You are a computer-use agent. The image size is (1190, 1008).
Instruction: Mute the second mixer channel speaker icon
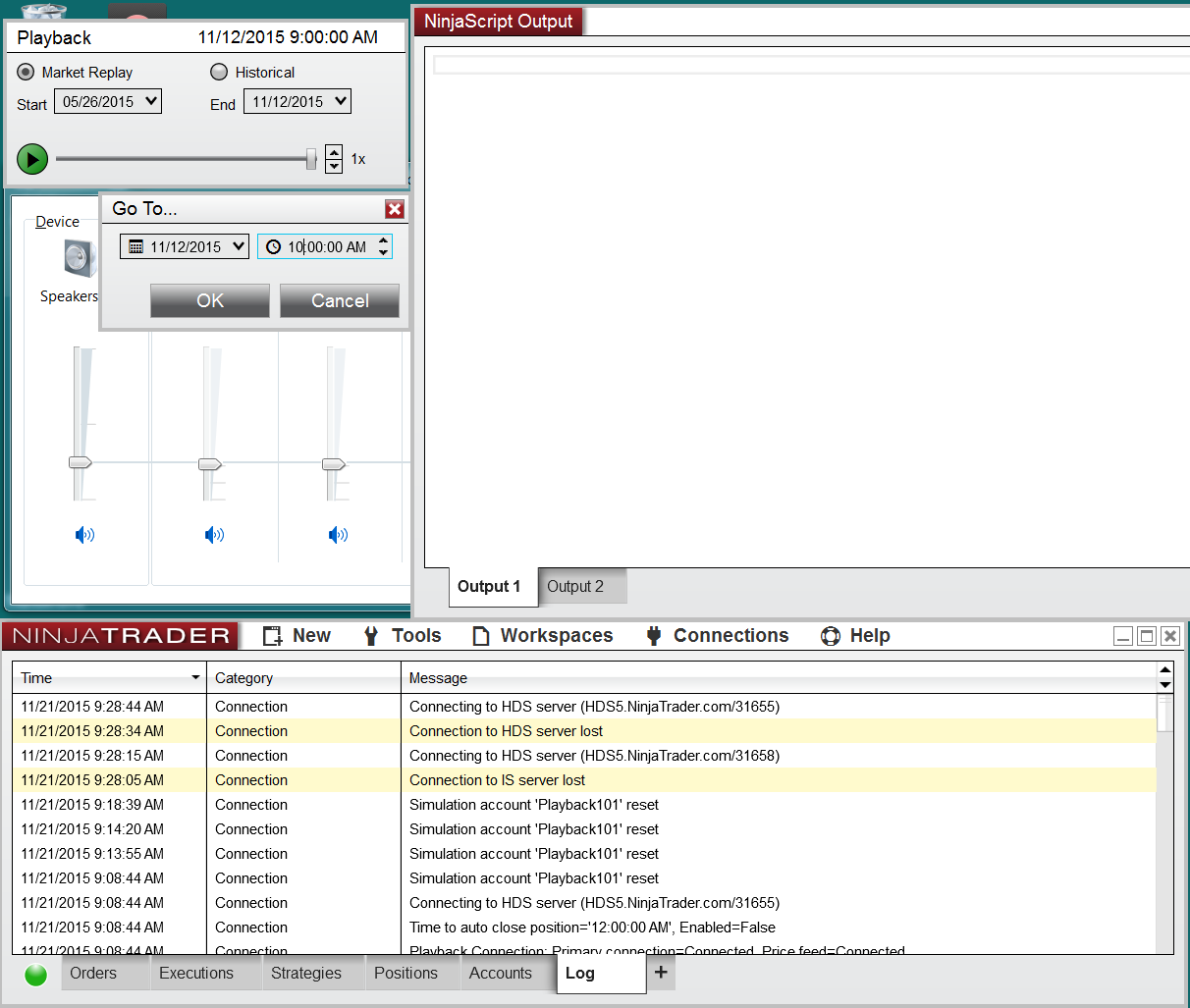214,535
